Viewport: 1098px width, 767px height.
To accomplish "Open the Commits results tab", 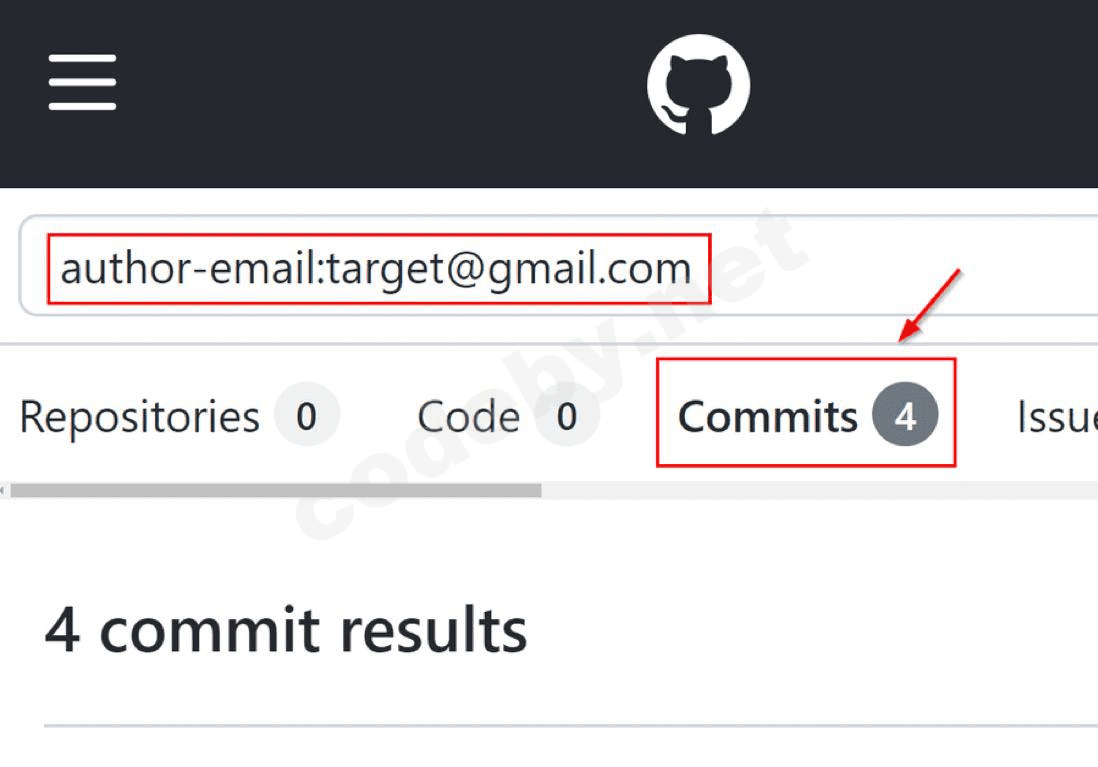I will tap(768, 417).
